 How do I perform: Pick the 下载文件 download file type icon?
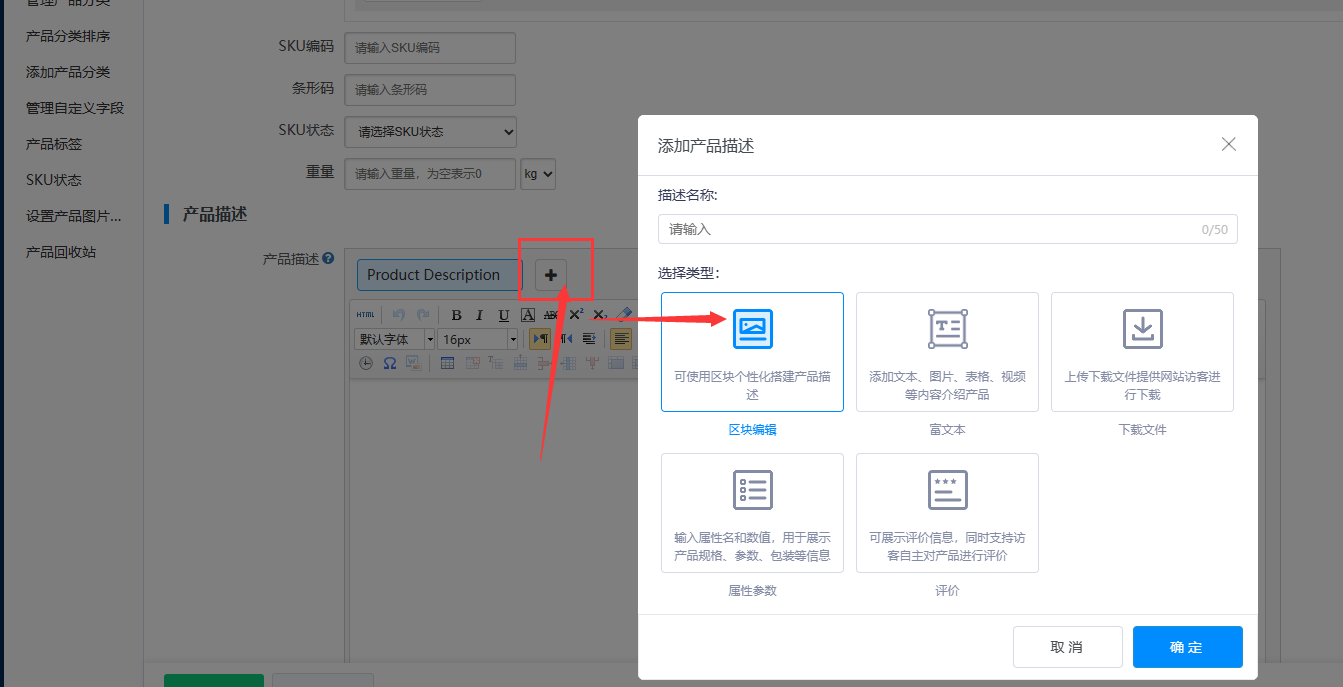[x=1142, y=329]
